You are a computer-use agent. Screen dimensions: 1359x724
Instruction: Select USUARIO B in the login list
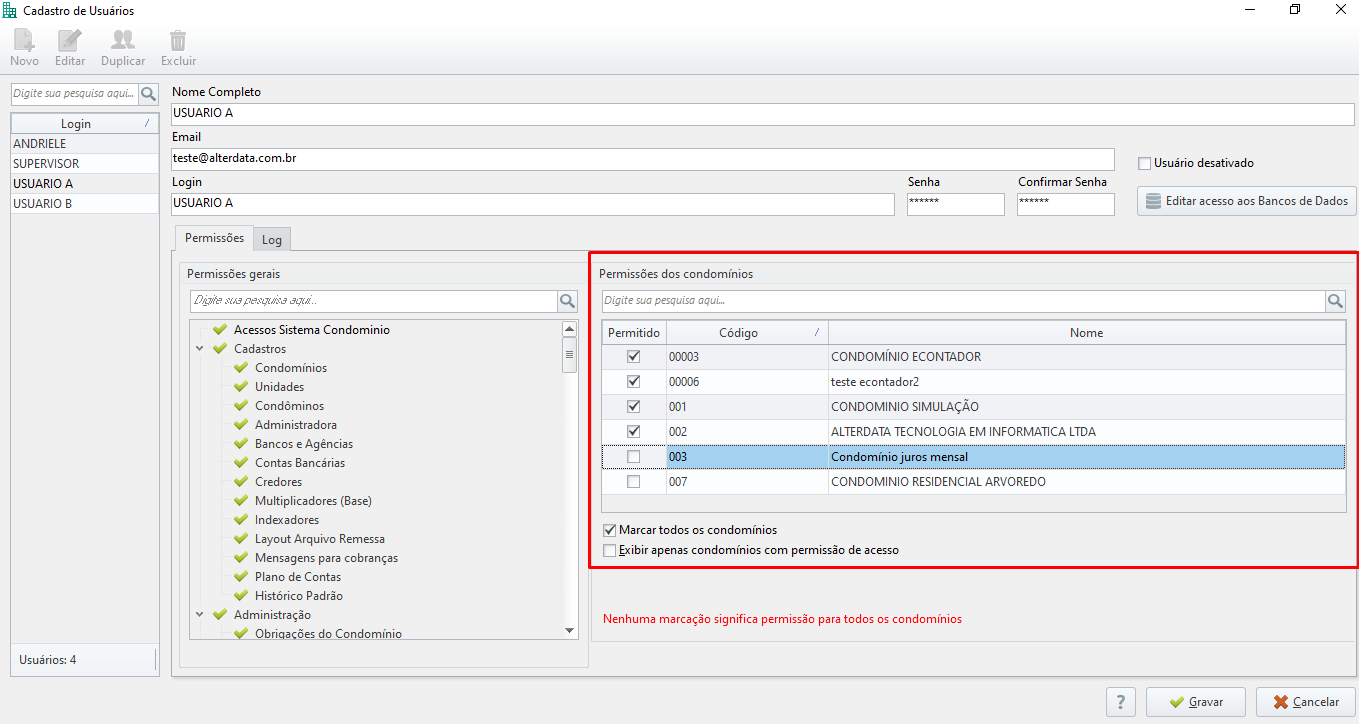click(84, 204)
